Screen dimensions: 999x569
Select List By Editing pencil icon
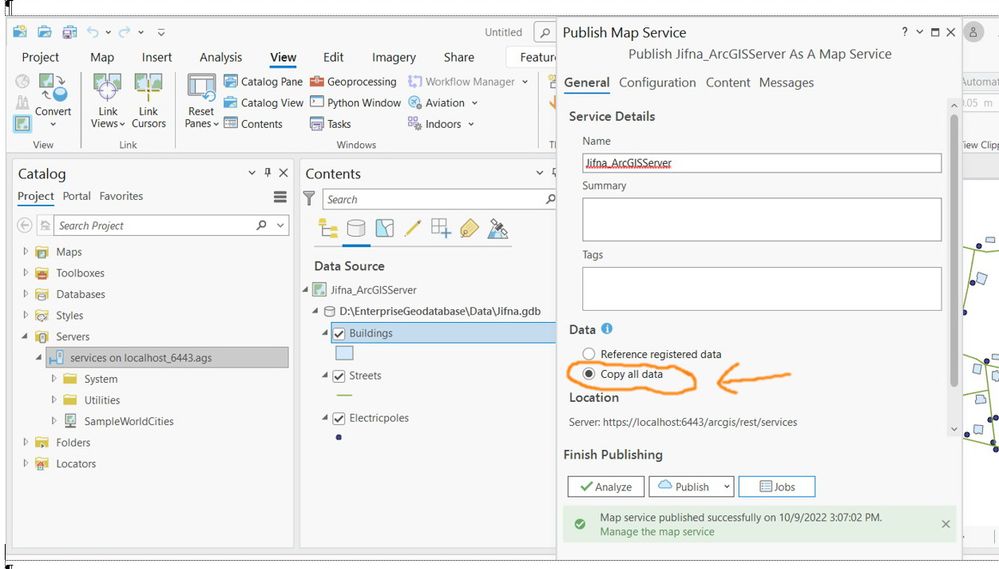(412, 229)
